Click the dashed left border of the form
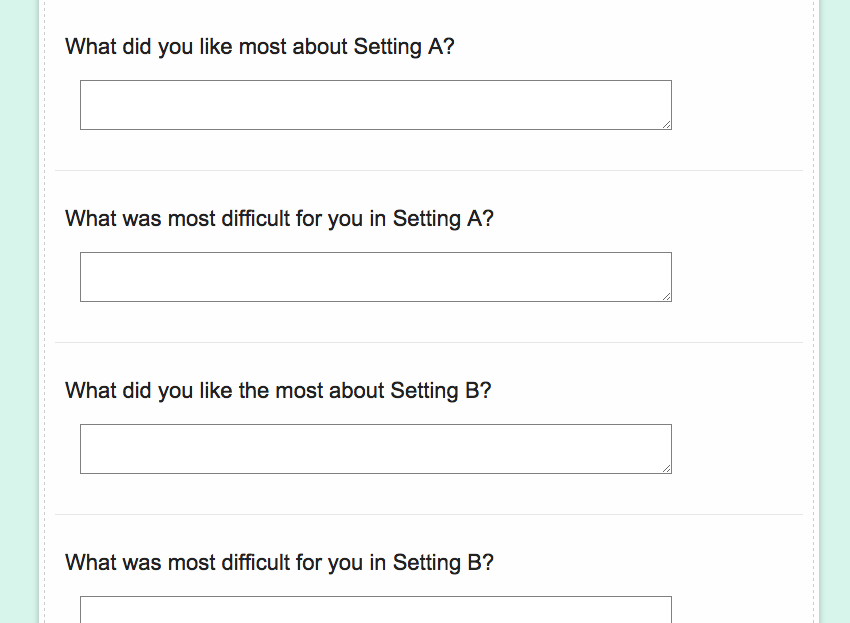 pyautogui.click(x=45, y=300)
